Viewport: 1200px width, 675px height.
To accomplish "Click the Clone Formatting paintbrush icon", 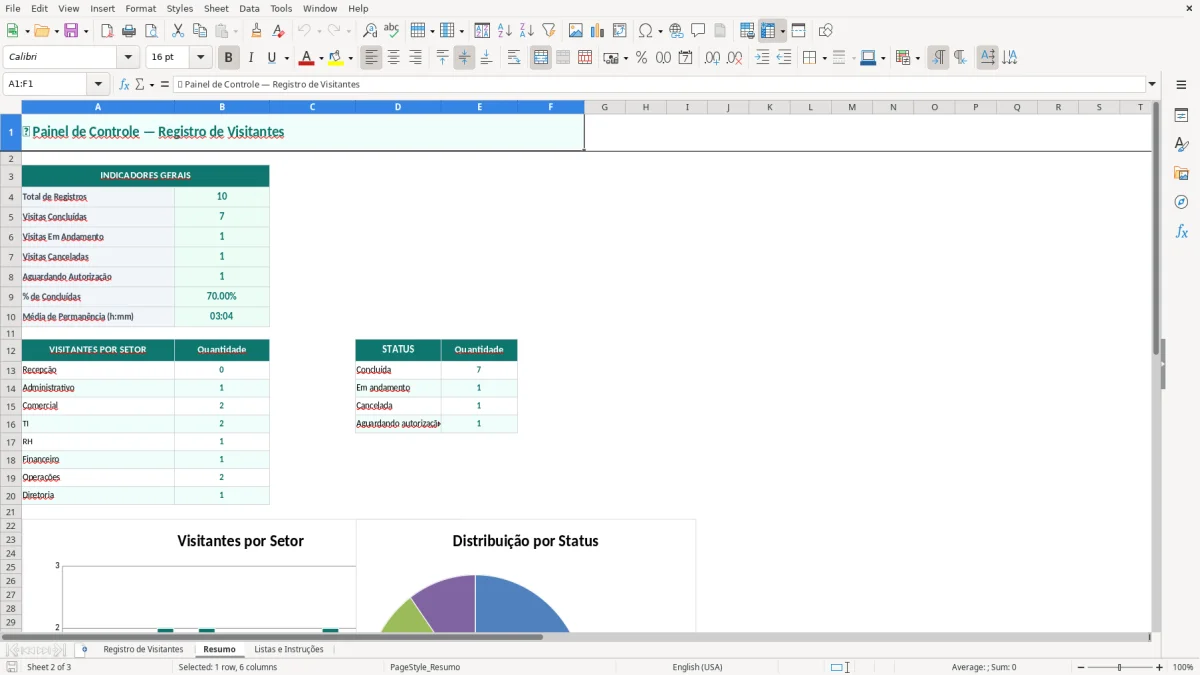I will coord(256,31).
